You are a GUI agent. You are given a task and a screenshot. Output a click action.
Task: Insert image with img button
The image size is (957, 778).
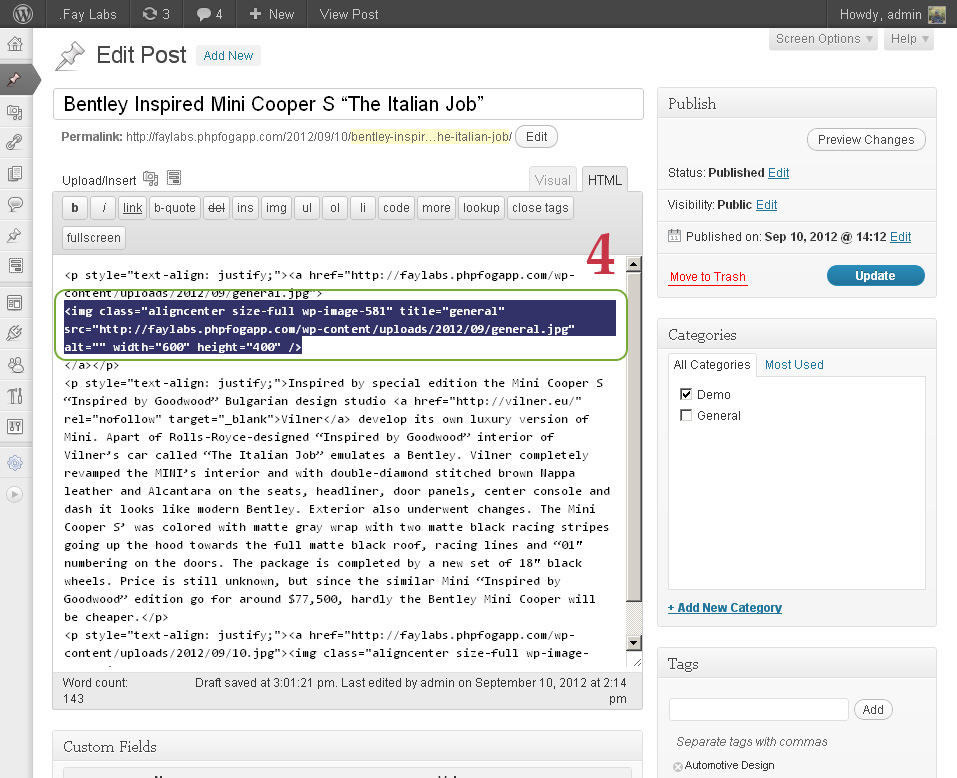(276, 208)
